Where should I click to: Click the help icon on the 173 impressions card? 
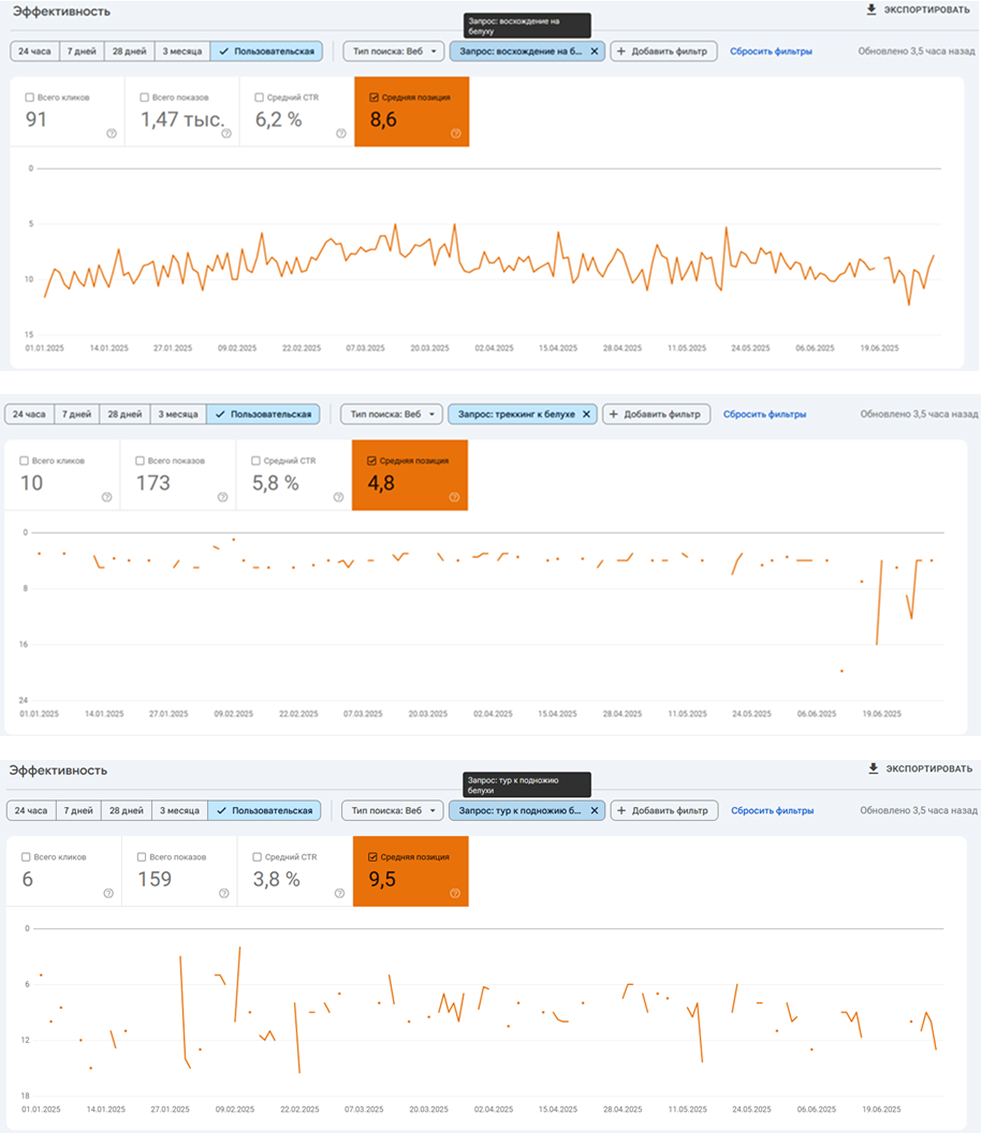[224, 497]
